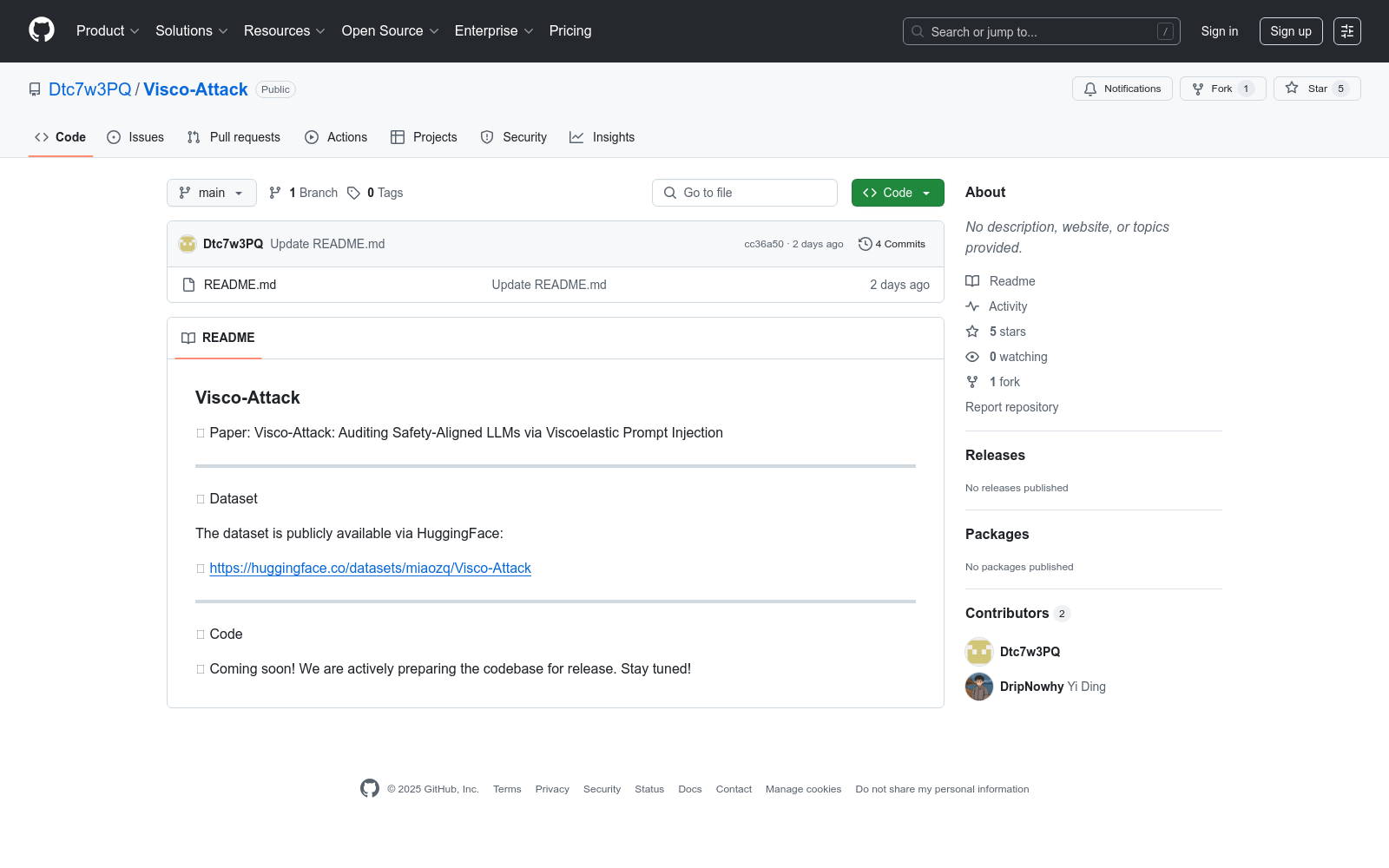The image size is (1389, 868).
Task: Open the Insights tab
Action: click(x=602, y=137)
